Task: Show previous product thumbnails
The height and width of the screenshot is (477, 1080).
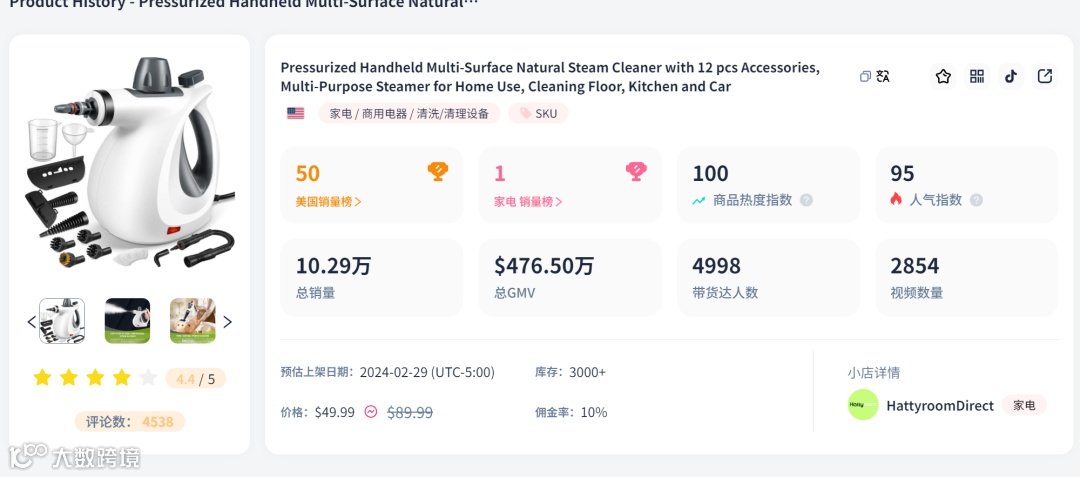Action: tap(31, 322)
